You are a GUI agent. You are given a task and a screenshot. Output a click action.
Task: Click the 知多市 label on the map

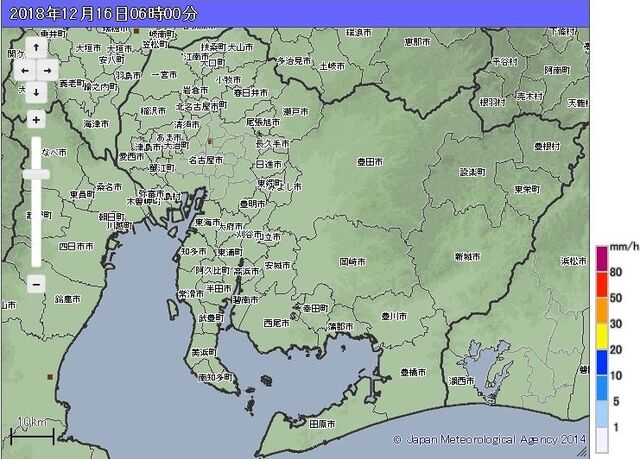[193, 251]
